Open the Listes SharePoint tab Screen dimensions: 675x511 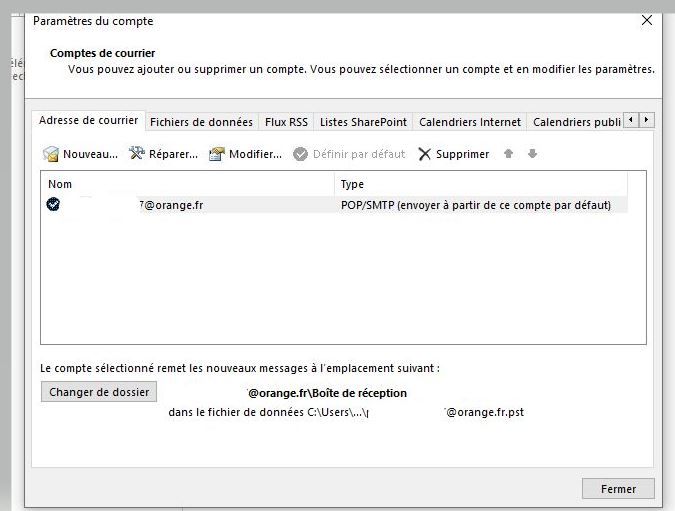(x=363, y=122)
